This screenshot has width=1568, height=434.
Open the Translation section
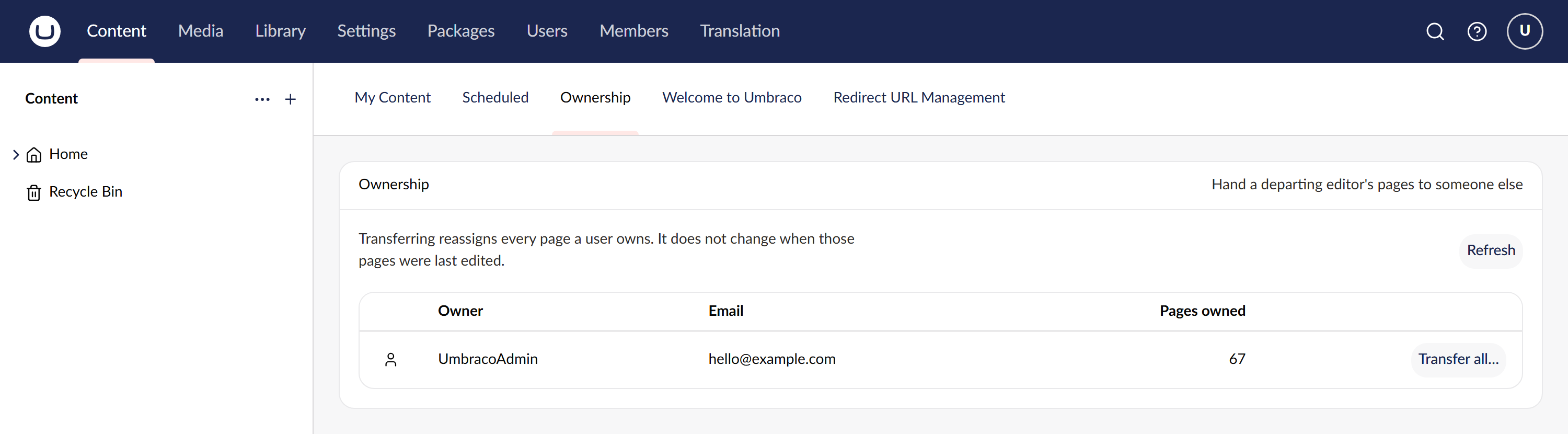tap(740, 31)
